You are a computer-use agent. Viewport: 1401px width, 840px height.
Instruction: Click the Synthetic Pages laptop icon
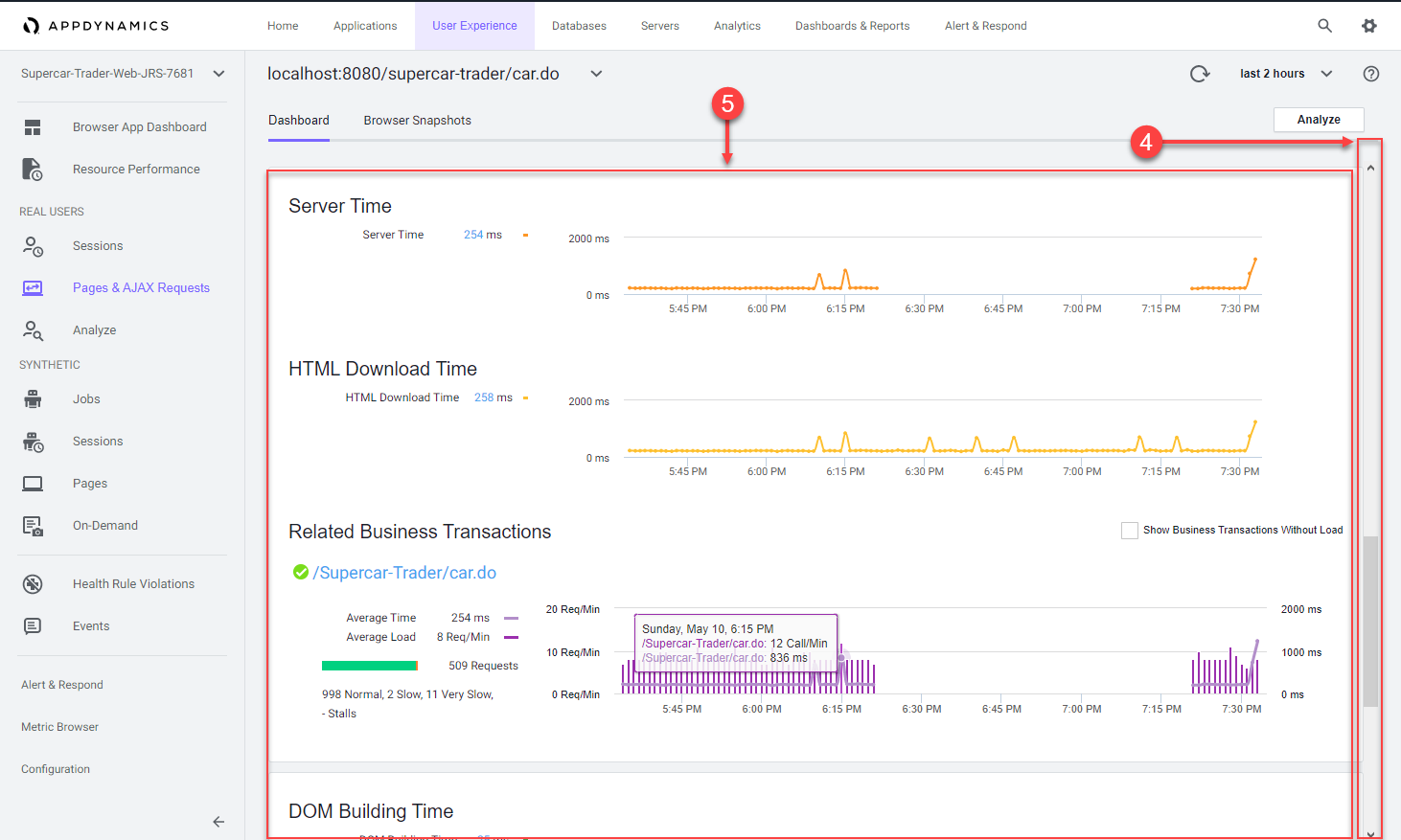[x=33, y=484]
